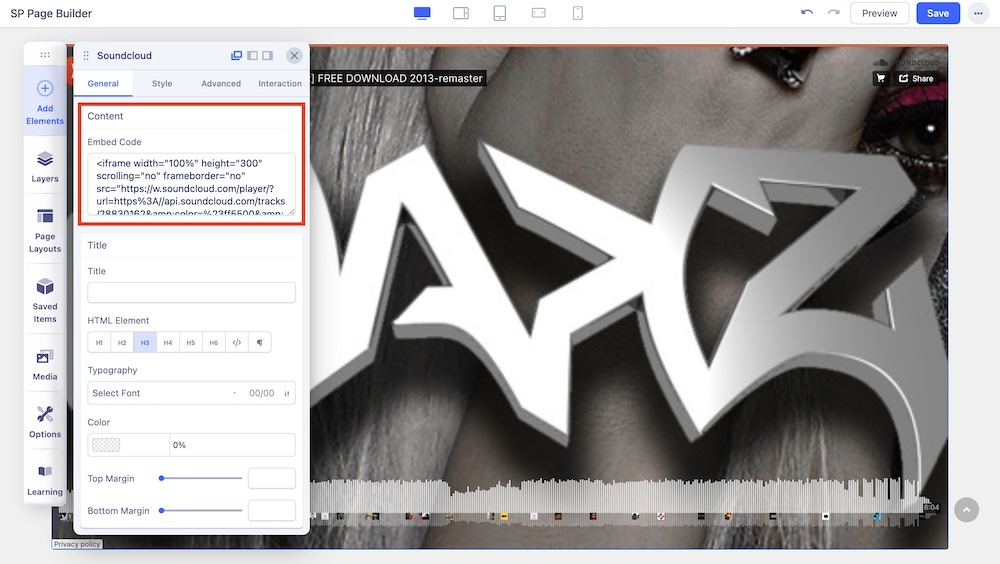Switch to the mobile landscape device view
This screenshot has height=564, width=1000.
click(x=539, y=13)
